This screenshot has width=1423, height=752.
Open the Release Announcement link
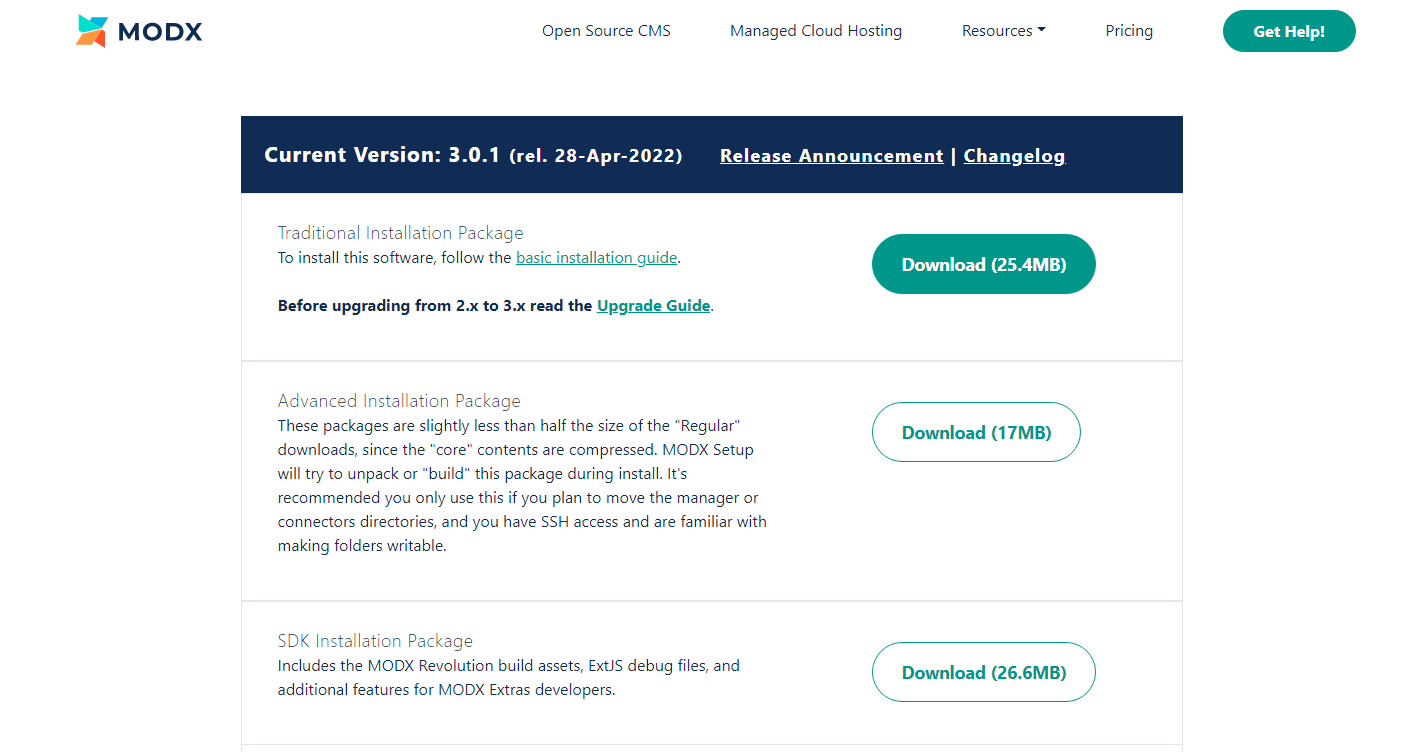[x=832, y=156]
